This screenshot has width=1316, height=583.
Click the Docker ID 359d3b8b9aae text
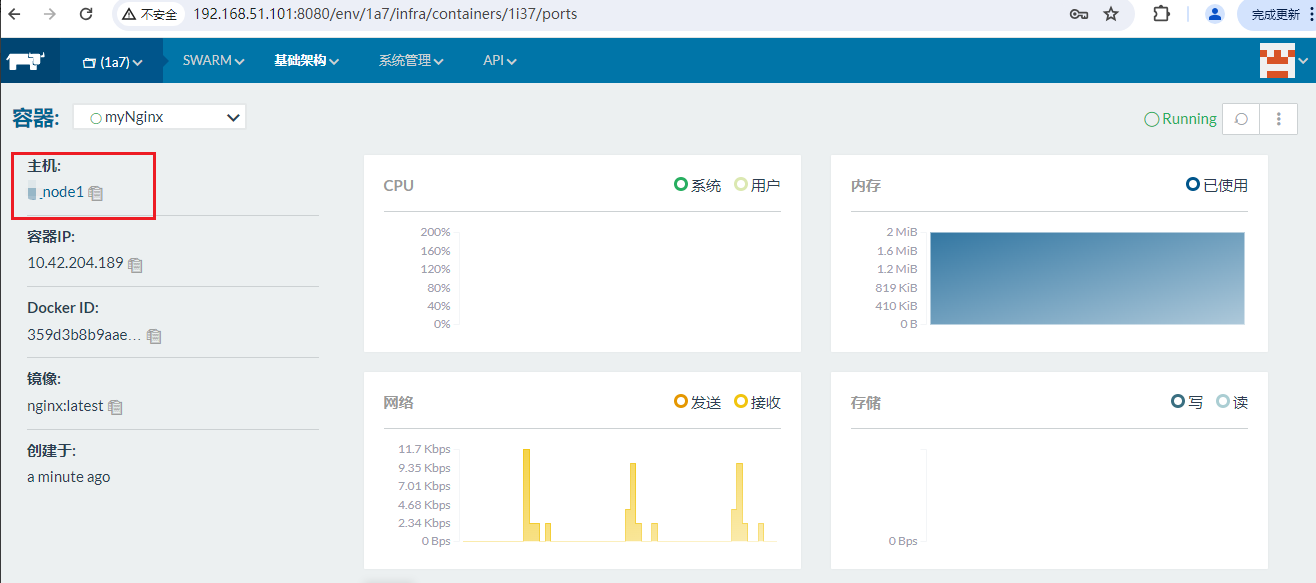click(x=84, y=335)
